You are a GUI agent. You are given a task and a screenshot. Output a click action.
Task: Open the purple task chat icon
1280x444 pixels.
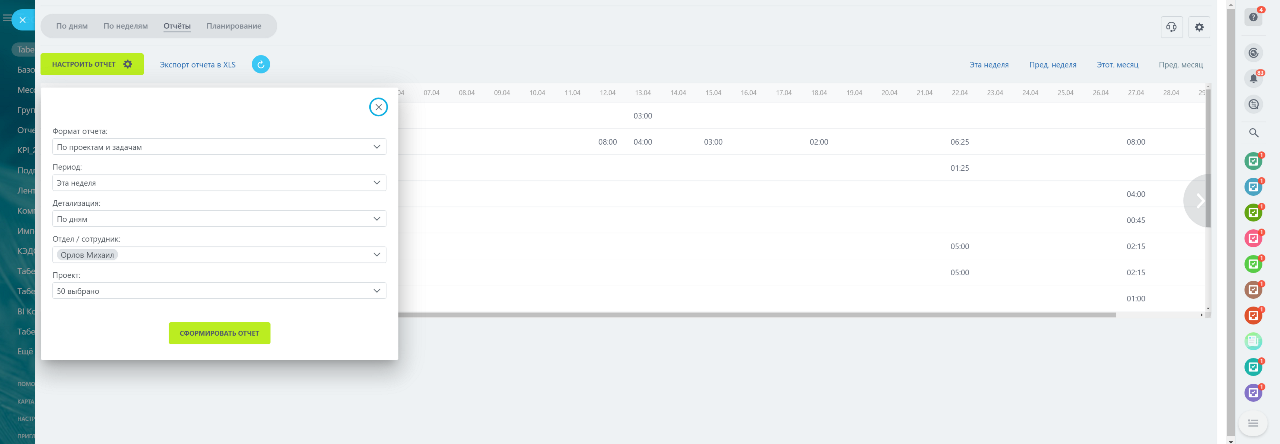tap(1253, 394)
